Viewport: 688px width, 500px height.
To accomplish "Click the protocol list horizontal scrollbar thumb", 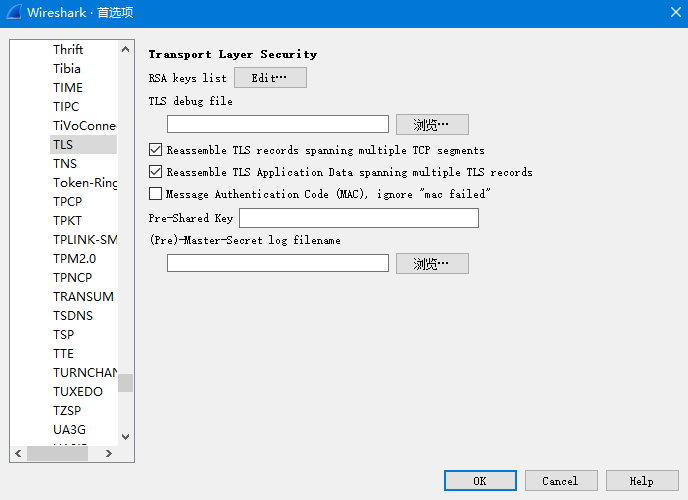I will pyautogui.click(x=57, y=454).
